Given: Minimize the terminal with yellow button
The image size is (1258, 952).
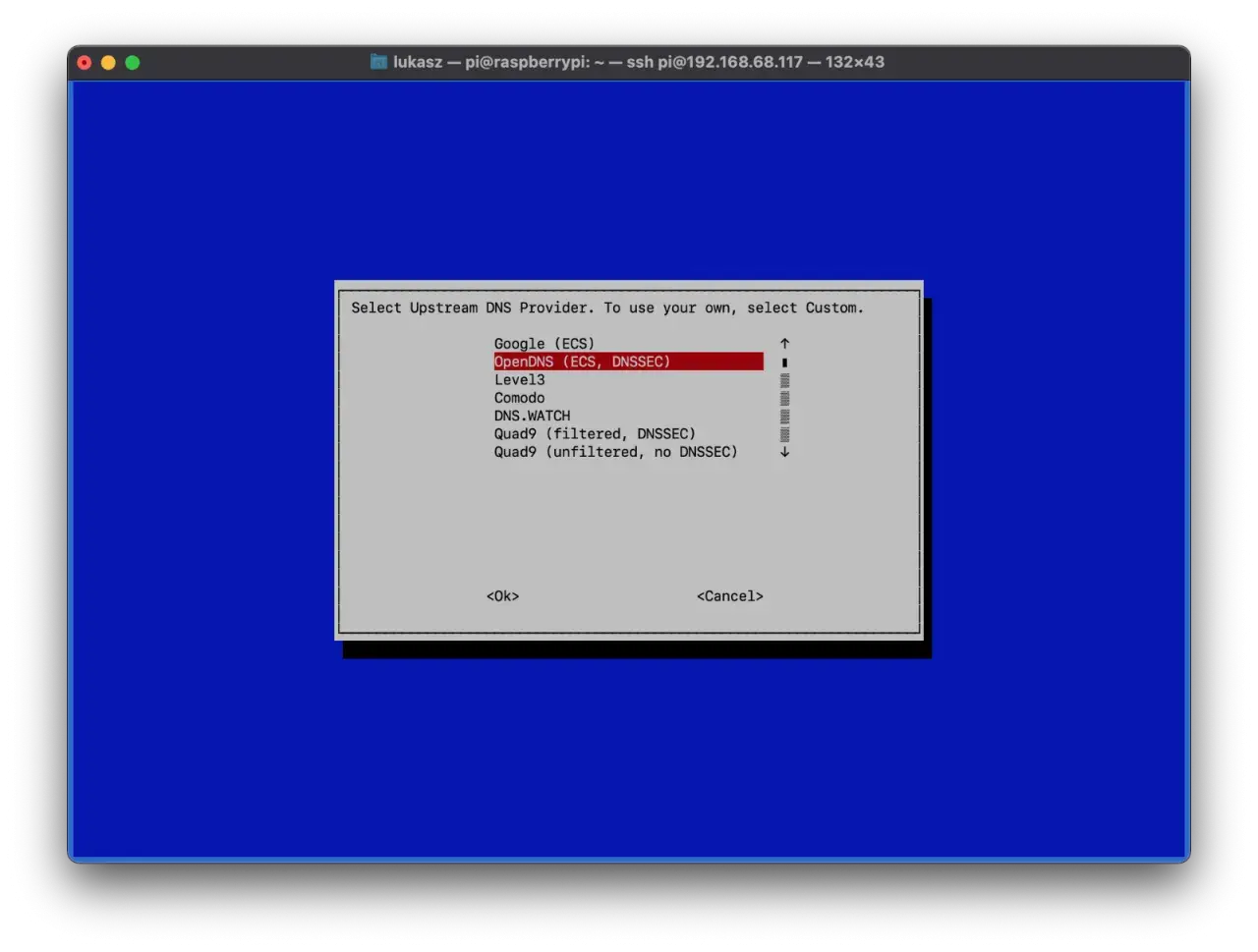Looking at the screenshot, I should point(108,63).
